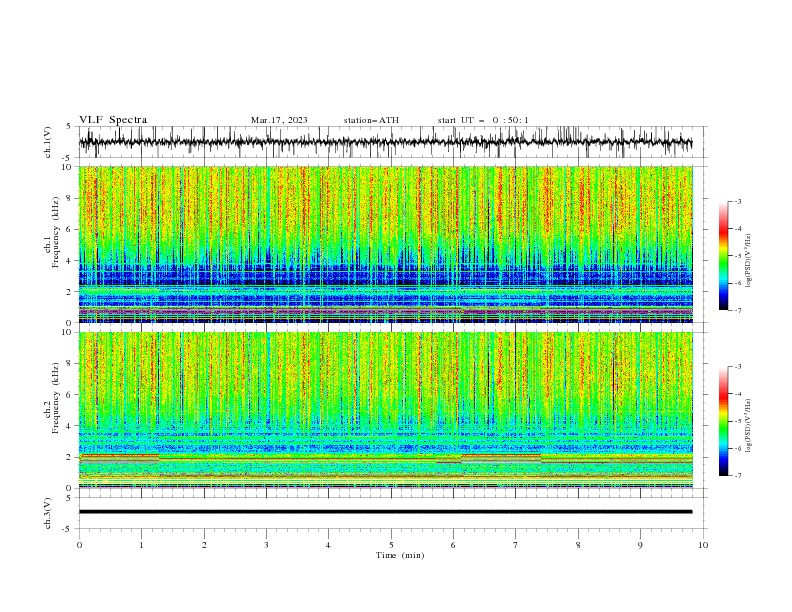Click the upper color bar '-3' label
The height and width of the screenshot is (612, 792).
point(738,201)
